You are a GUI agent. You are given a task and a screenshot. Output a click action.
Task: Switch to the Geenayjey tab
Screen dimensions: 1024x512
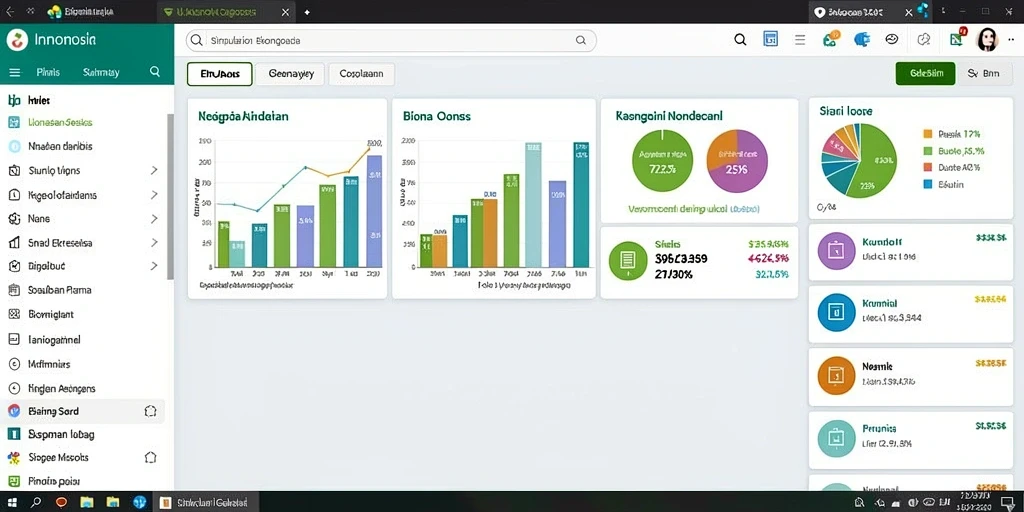[x=291, y=74]
